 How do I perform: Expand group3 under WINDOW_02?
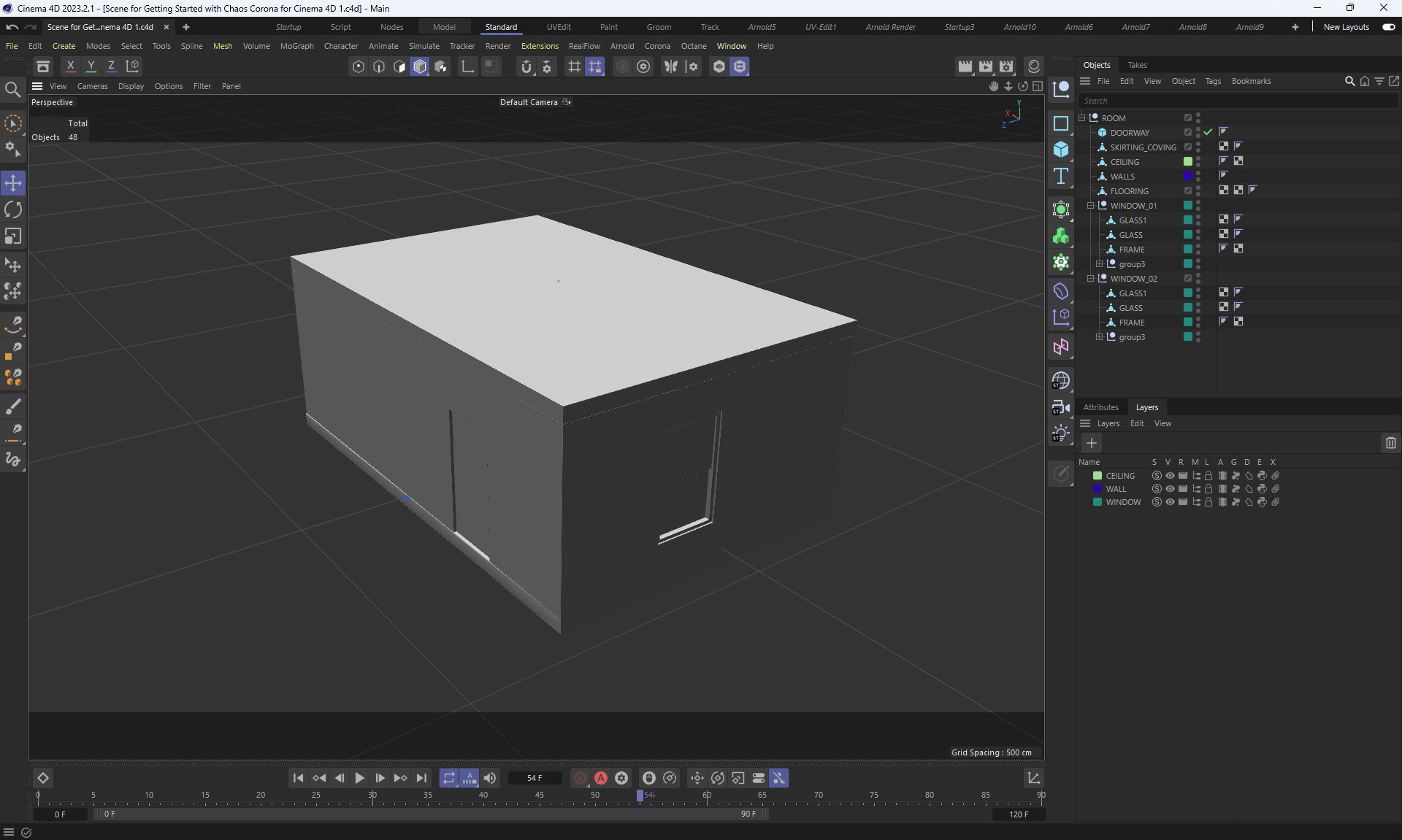tap(1100, 337)
